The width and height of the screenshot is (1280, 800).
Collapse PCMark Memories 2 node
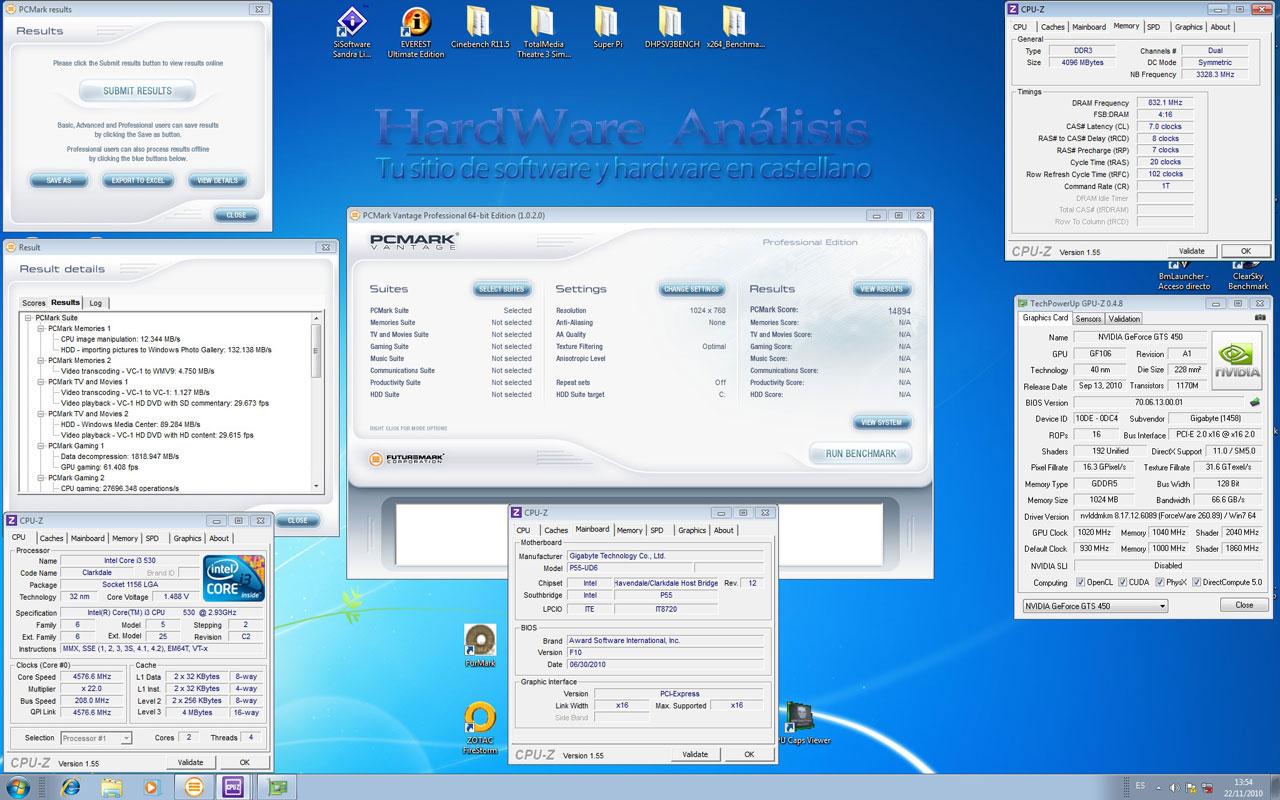pyautogui.click(x=41, y=360)
